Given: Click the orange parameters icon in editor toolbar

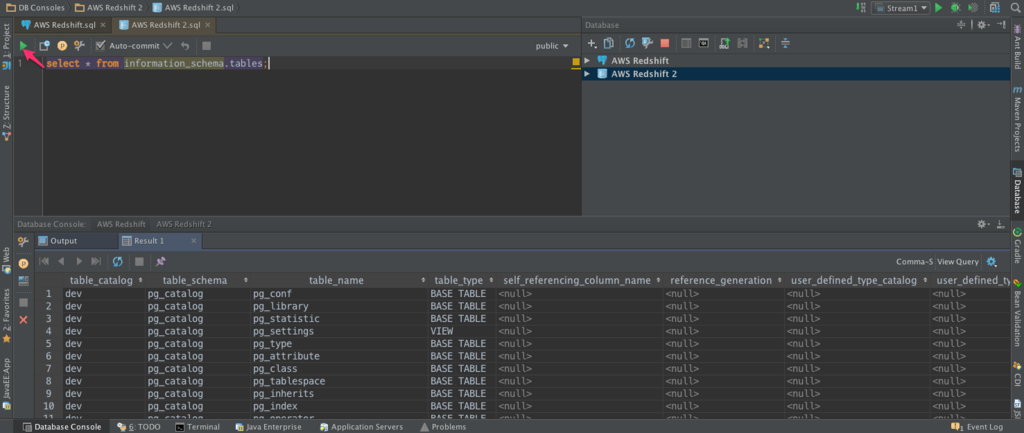Looking at the screenshot, I should (62, 46).
